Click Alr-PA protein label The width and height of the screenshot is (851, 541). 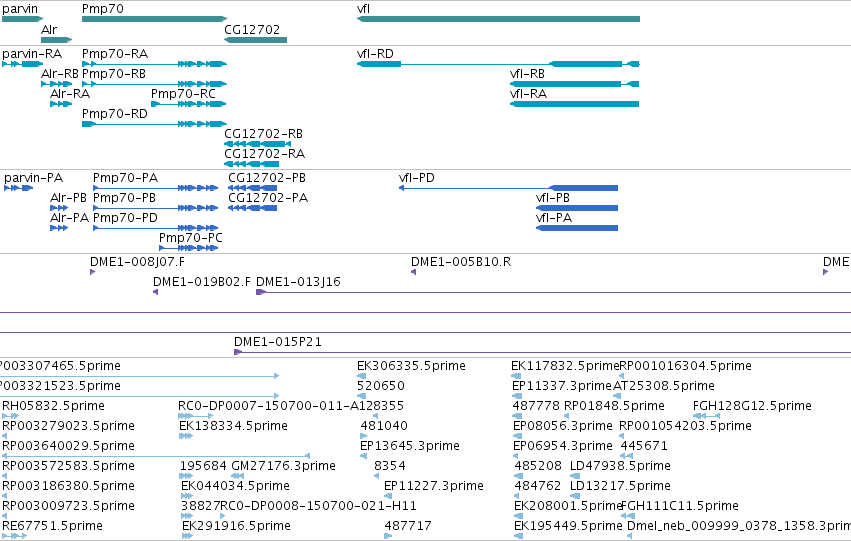point(69,218)
